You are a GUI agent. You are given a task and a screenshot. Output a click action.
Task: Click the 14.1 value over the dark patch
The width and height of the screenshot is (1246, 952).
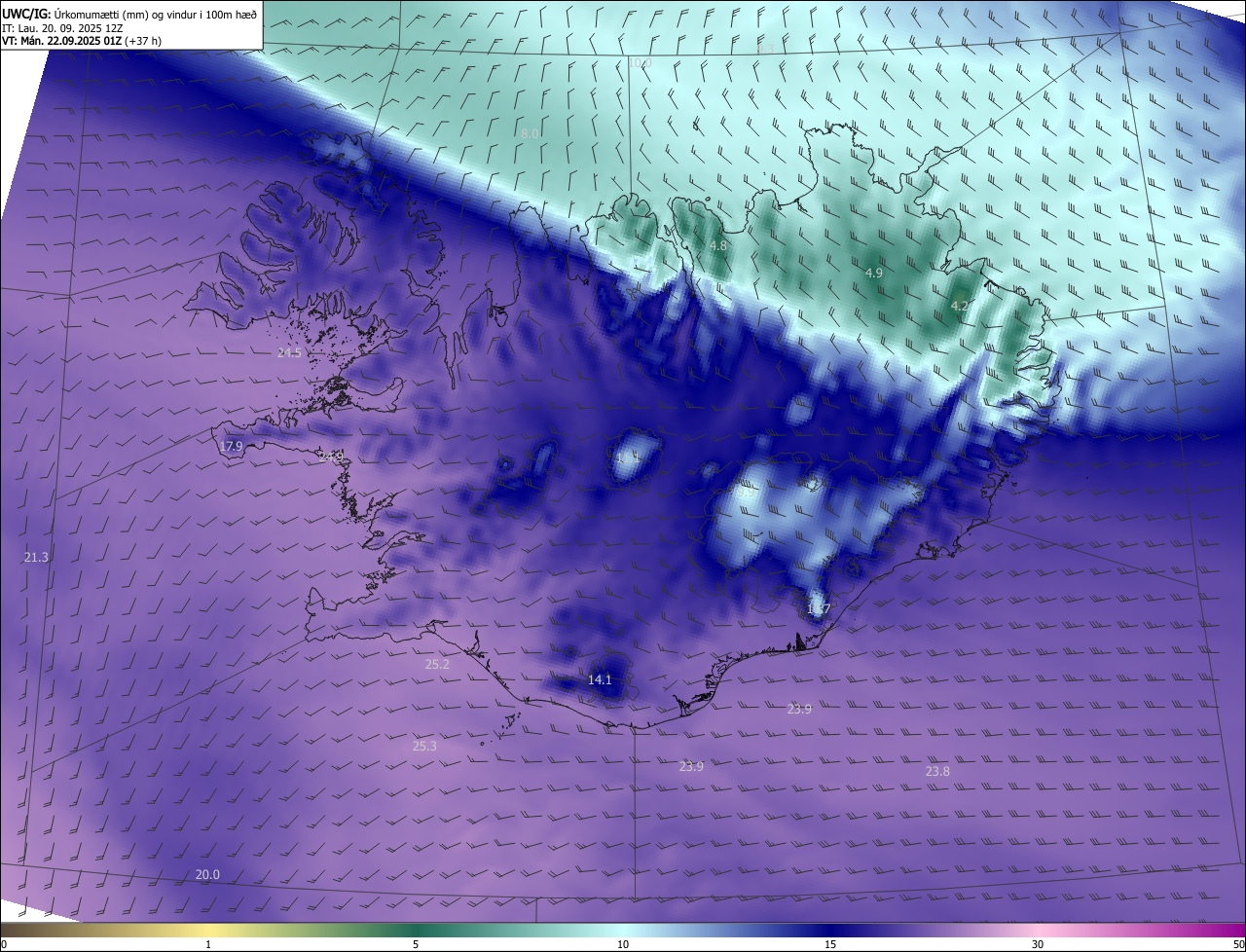(600, 679)
